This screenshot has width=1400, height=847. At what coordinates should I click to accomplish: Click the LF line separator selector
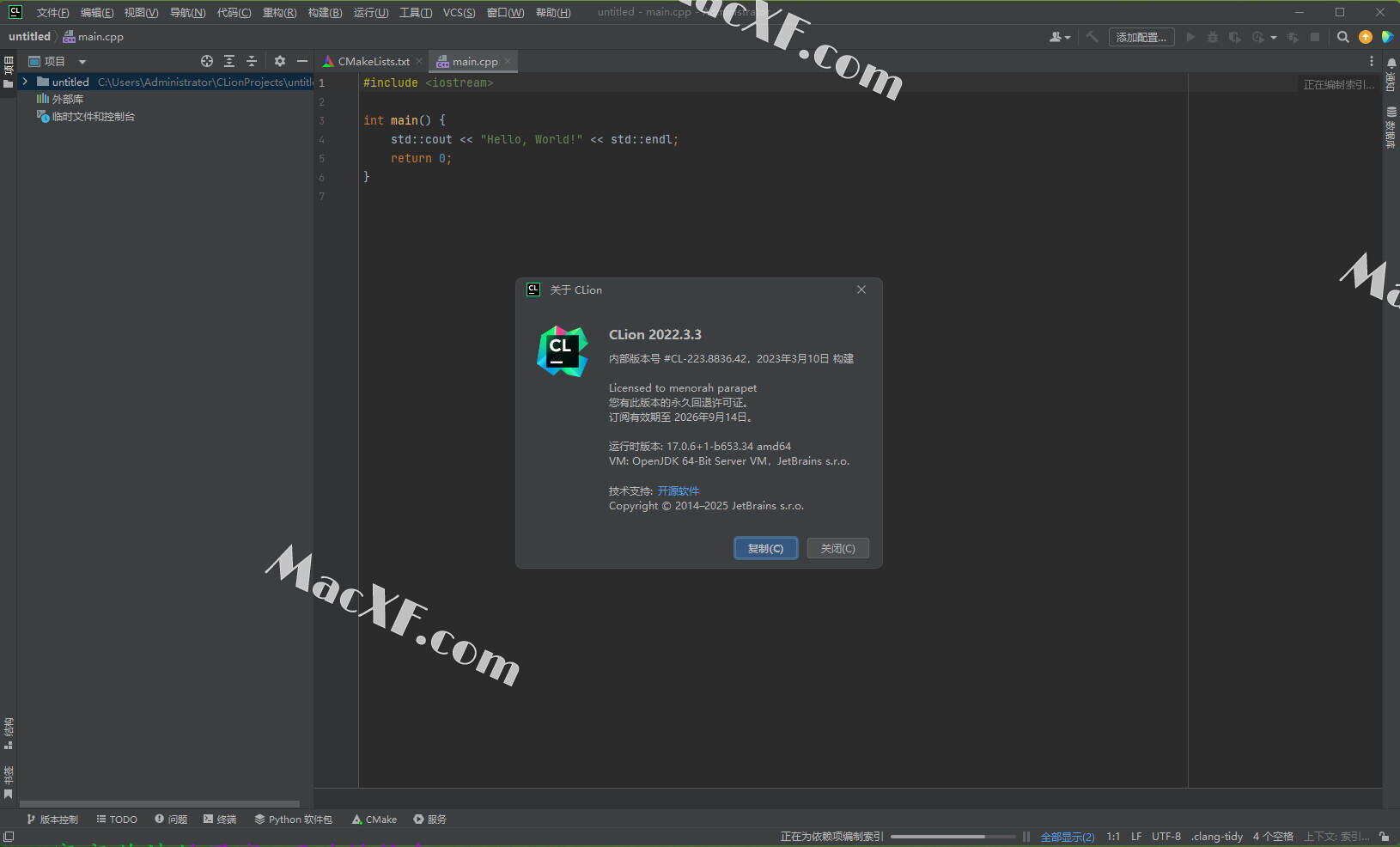click(x=1136, y=836)
